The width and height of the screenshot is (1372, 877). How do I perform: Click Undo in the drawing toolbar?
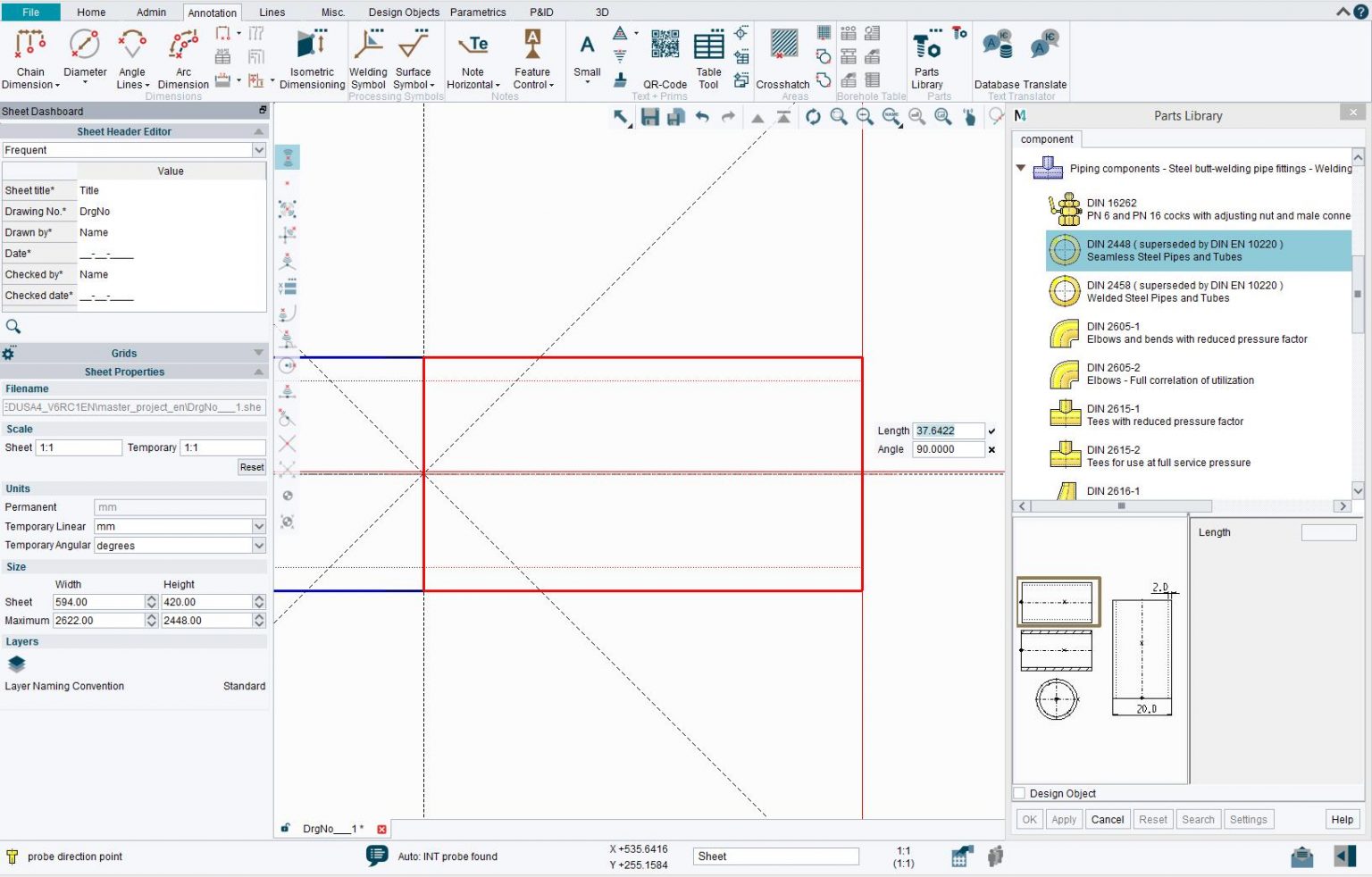click(702, 117)
